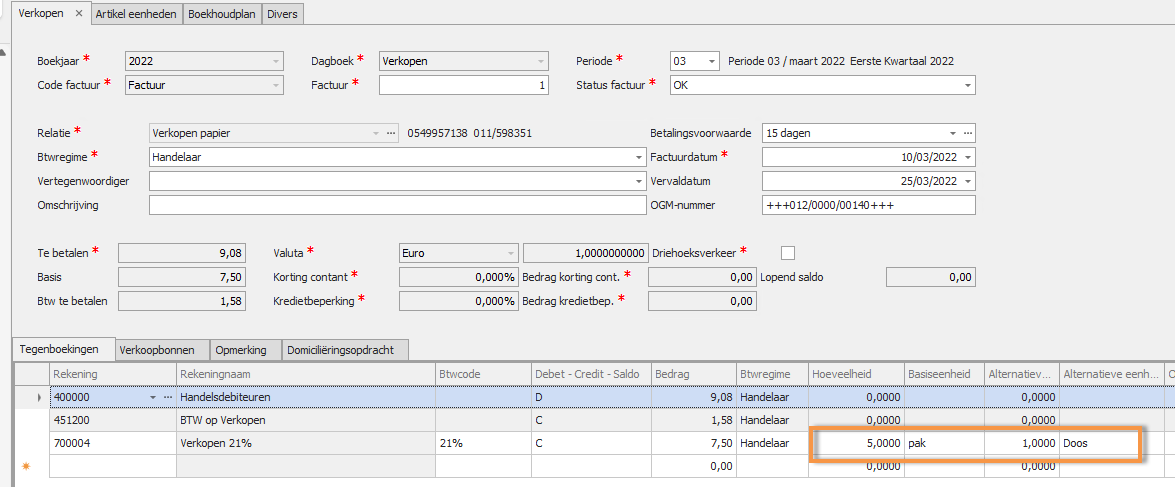
Task: Select Verkopen 21% name cell
Action: tap(306, 443)
